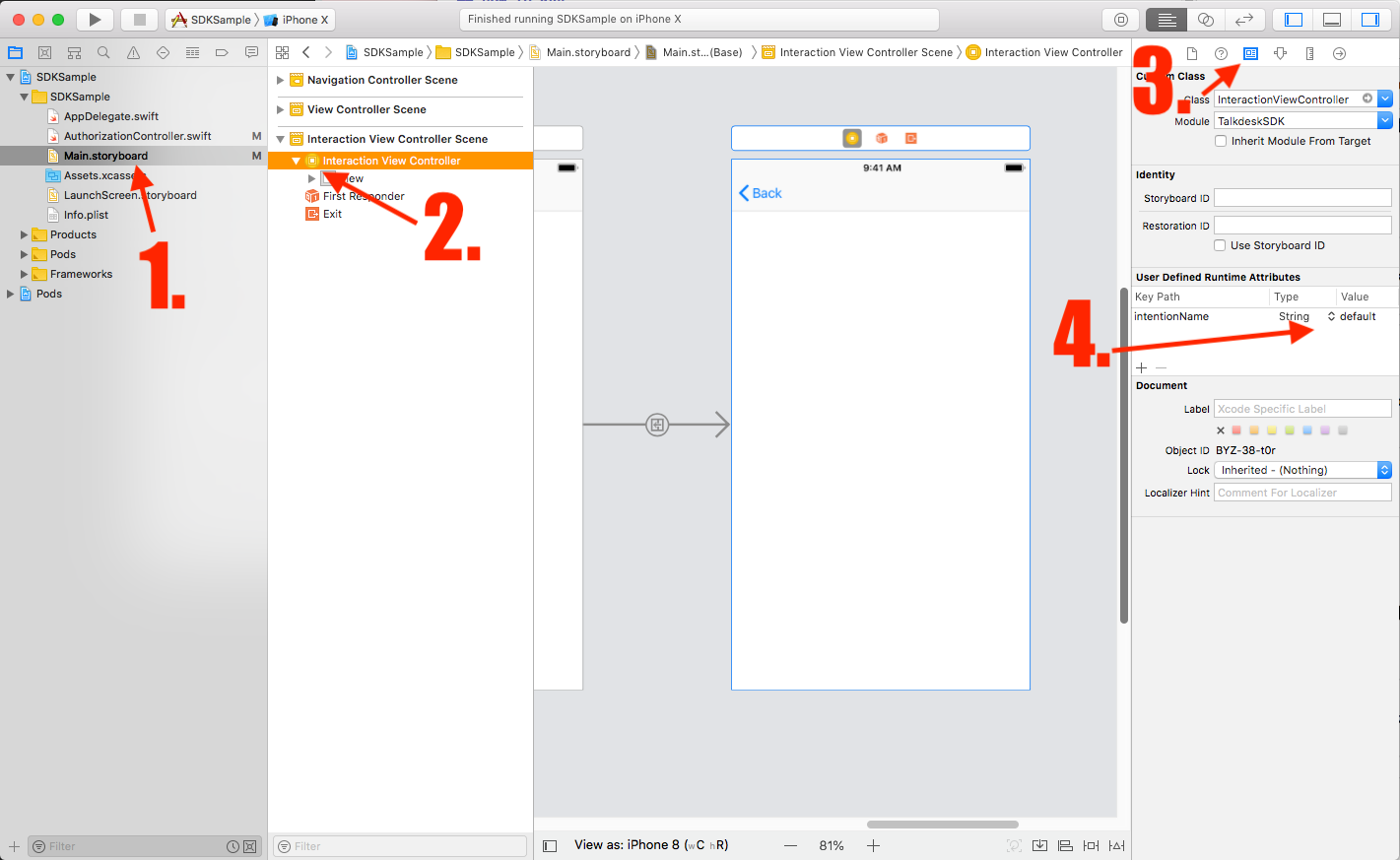Viewport: 1400px width, 860px height.
Task: Remove runtime attribute with minus button
Action: pyautogui.click(x=1161, y=367)
